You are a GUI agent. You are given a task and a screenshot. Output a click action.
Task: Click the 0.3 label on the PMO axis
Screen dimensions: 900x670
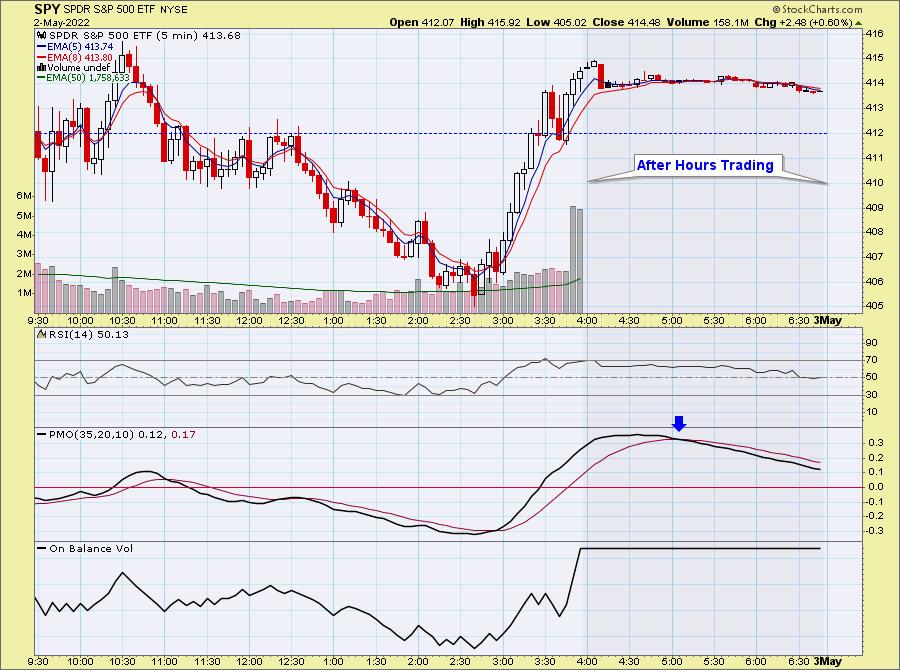point(876,443)
